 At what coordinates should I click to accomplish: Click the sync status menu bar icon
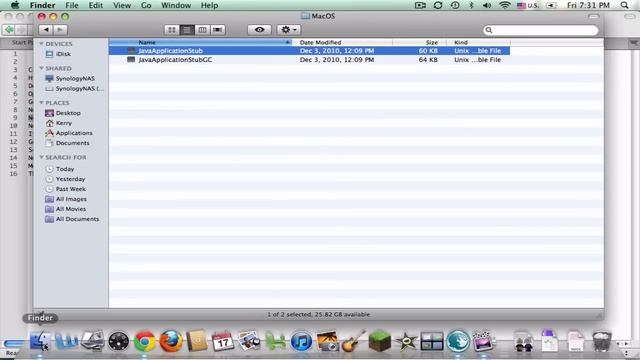pyautogui.click(x=438, y=5)
